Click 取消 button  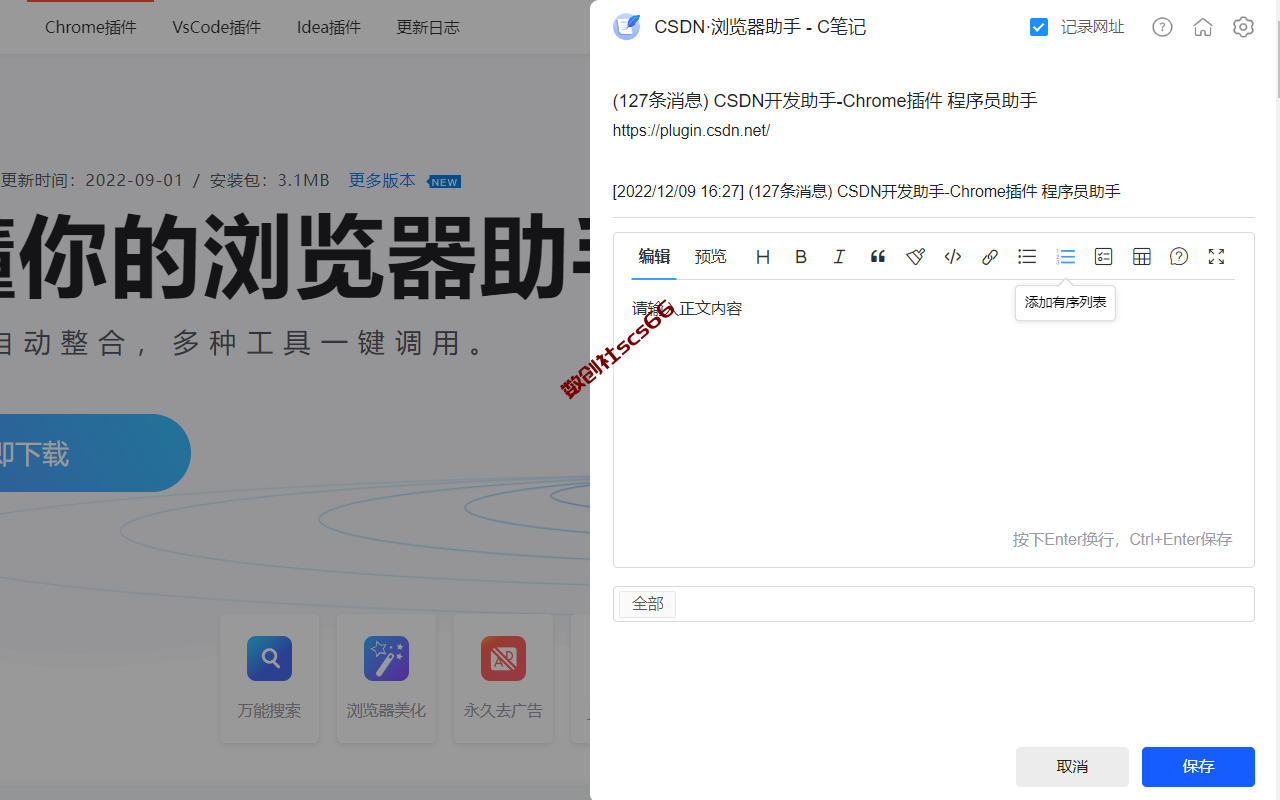pos(1072,767)
